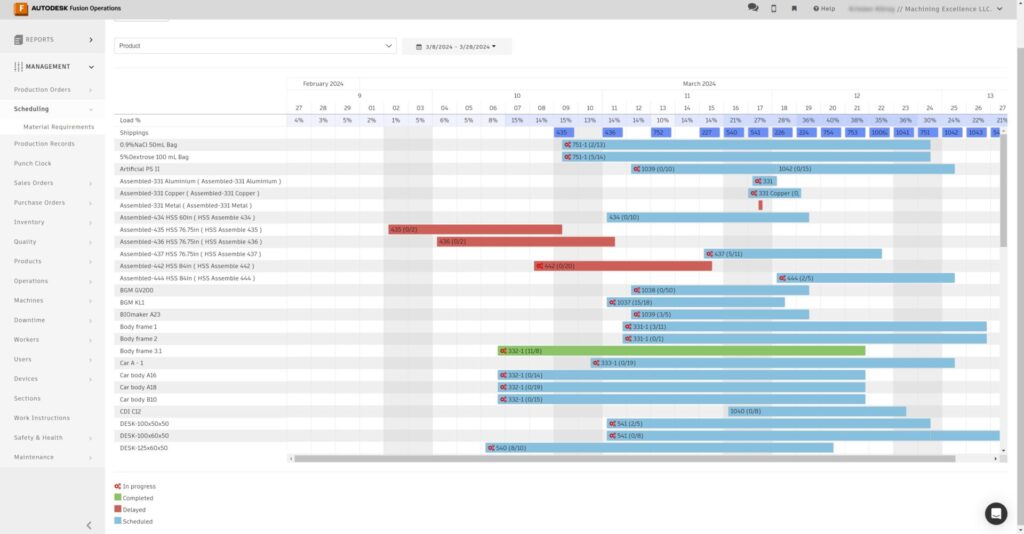Click row label 'Car body A16'

138,375
